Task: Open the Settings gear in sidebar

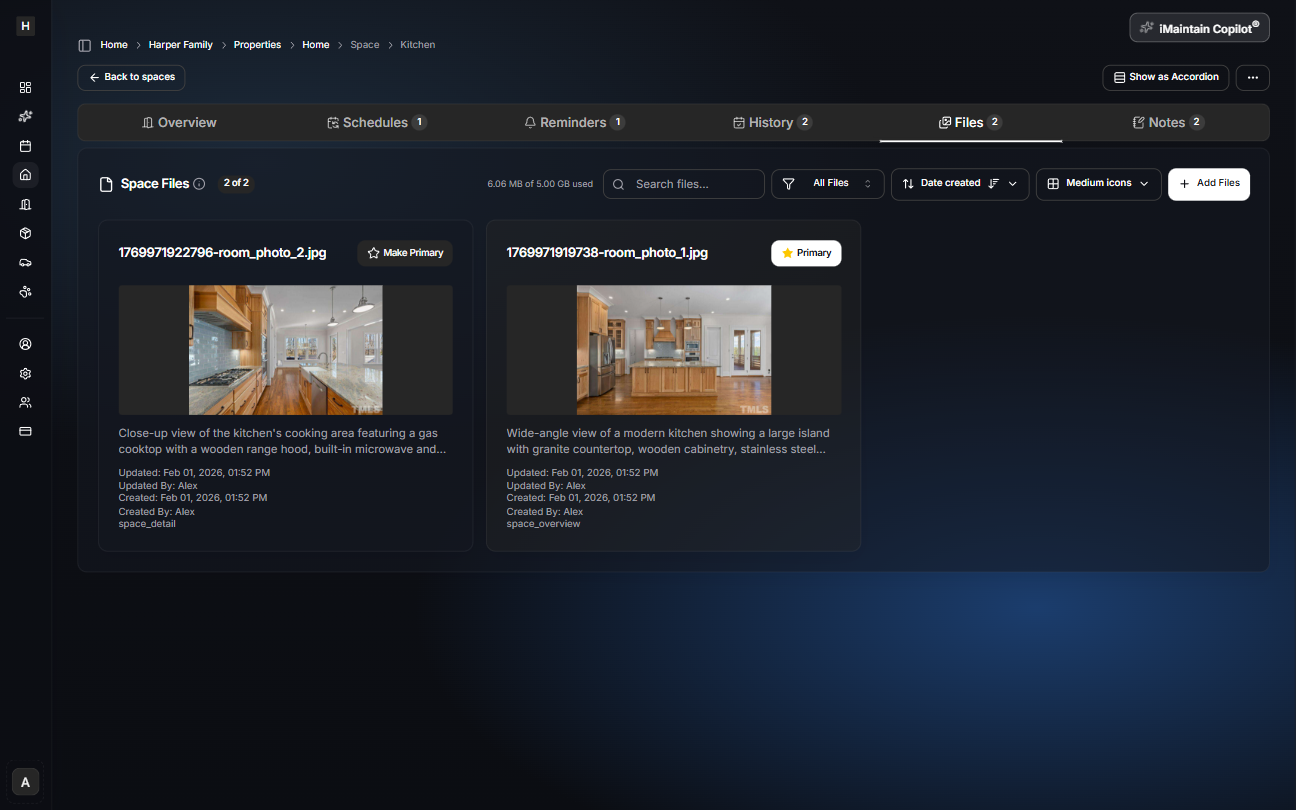Action: pyautogui.click(x=25, y=373)
